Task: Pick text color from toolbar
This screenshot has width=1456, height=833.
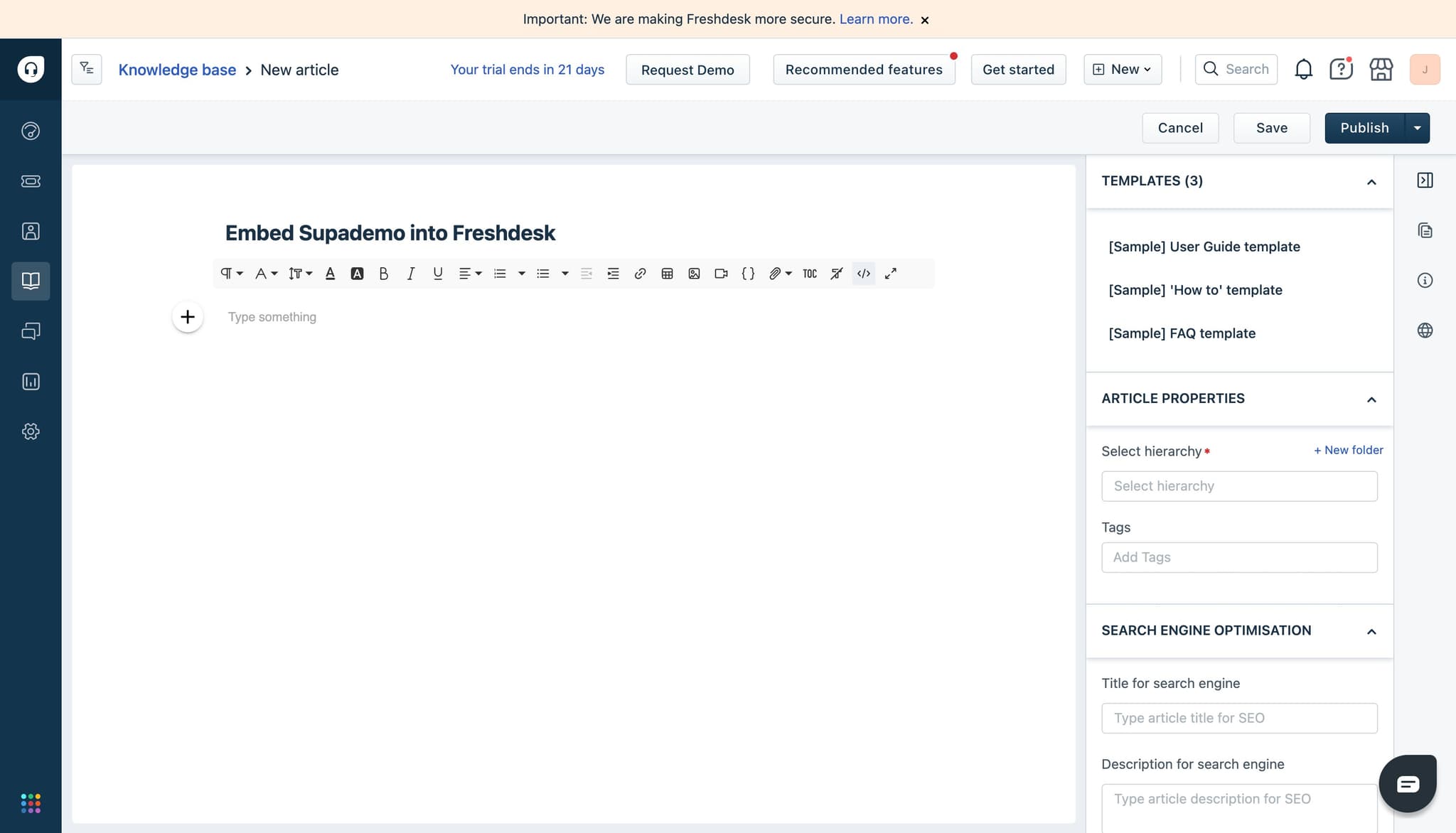Action: (x=330, y=274)
